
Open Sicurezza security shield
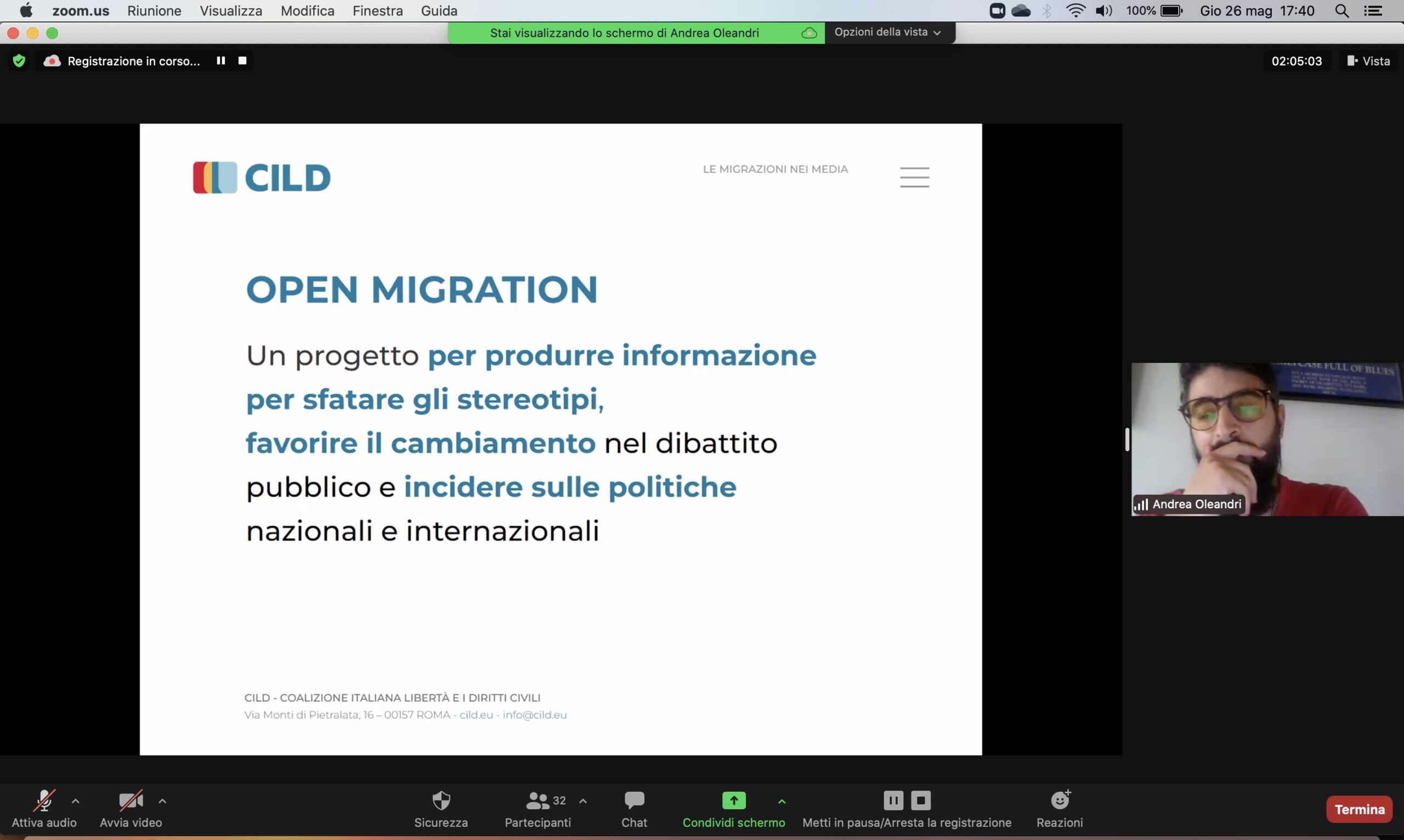coord(441,809)
